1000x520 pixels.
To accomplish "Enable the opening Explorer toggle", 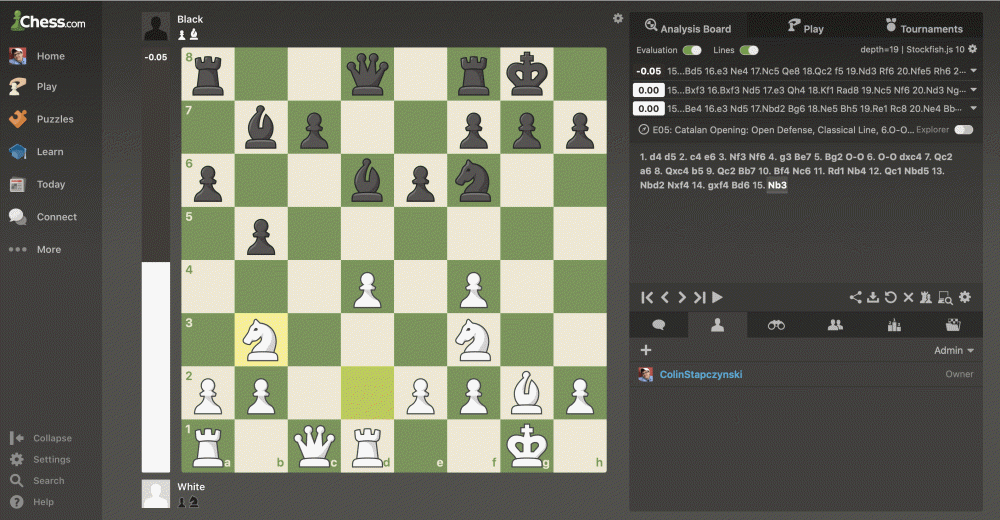I will click(963, 129).
